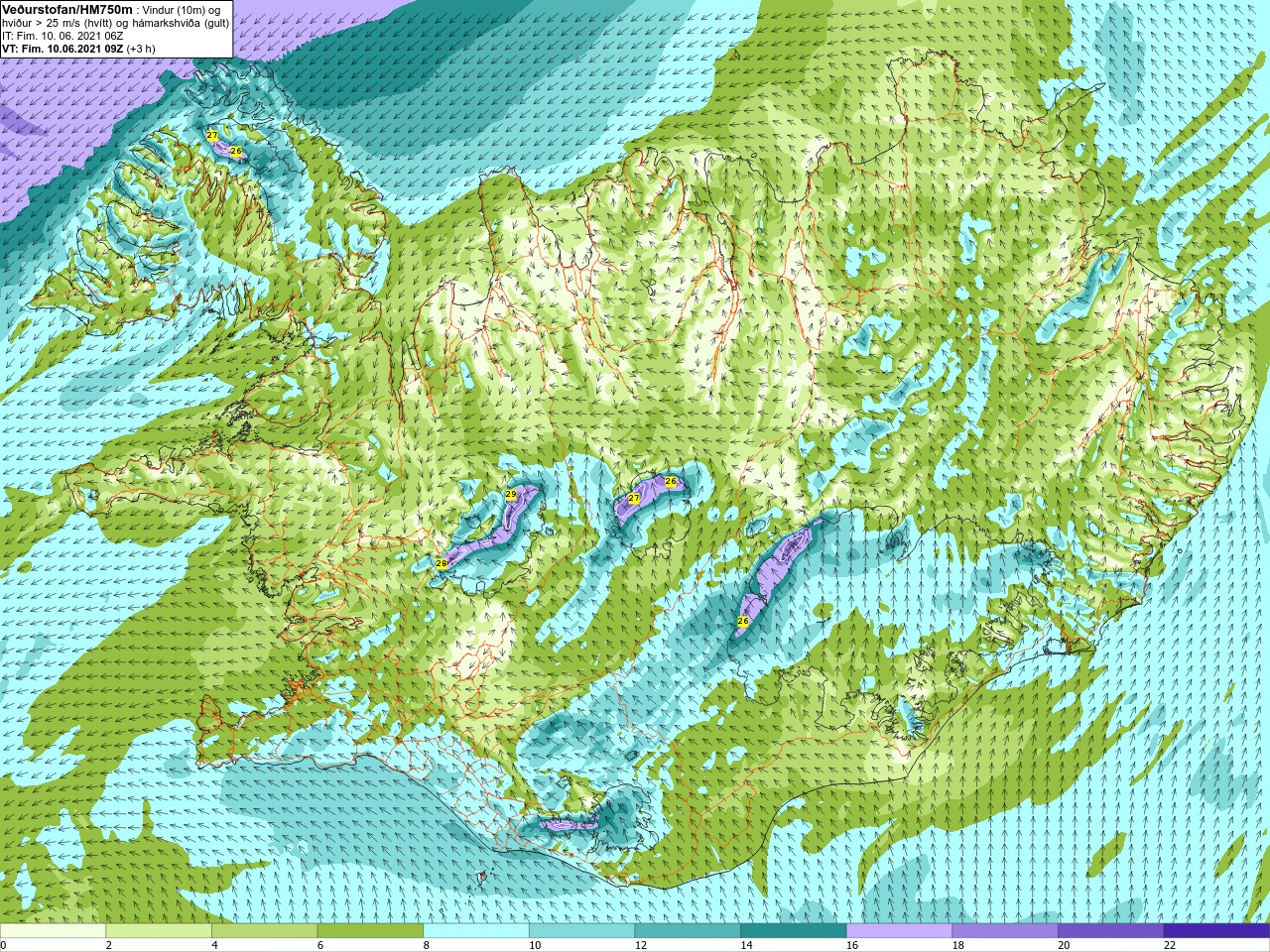Select the above-22 m/s dark indigo legend swatch
This screenshot has height=952, width=1270.
(1216, 931)
